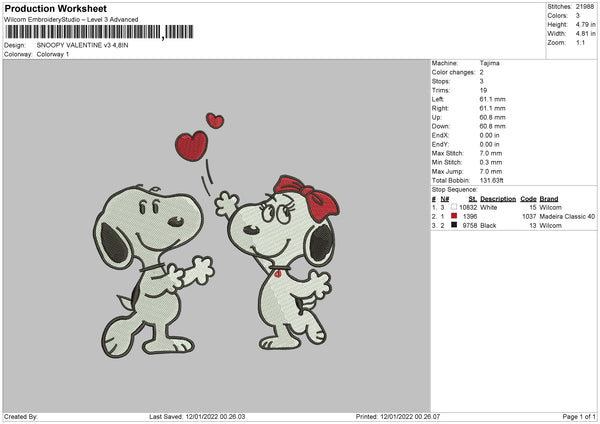600x424 pixels.
Task: Click 'Wilcom' brand in the White row
Action: click(x=551, y=207)
